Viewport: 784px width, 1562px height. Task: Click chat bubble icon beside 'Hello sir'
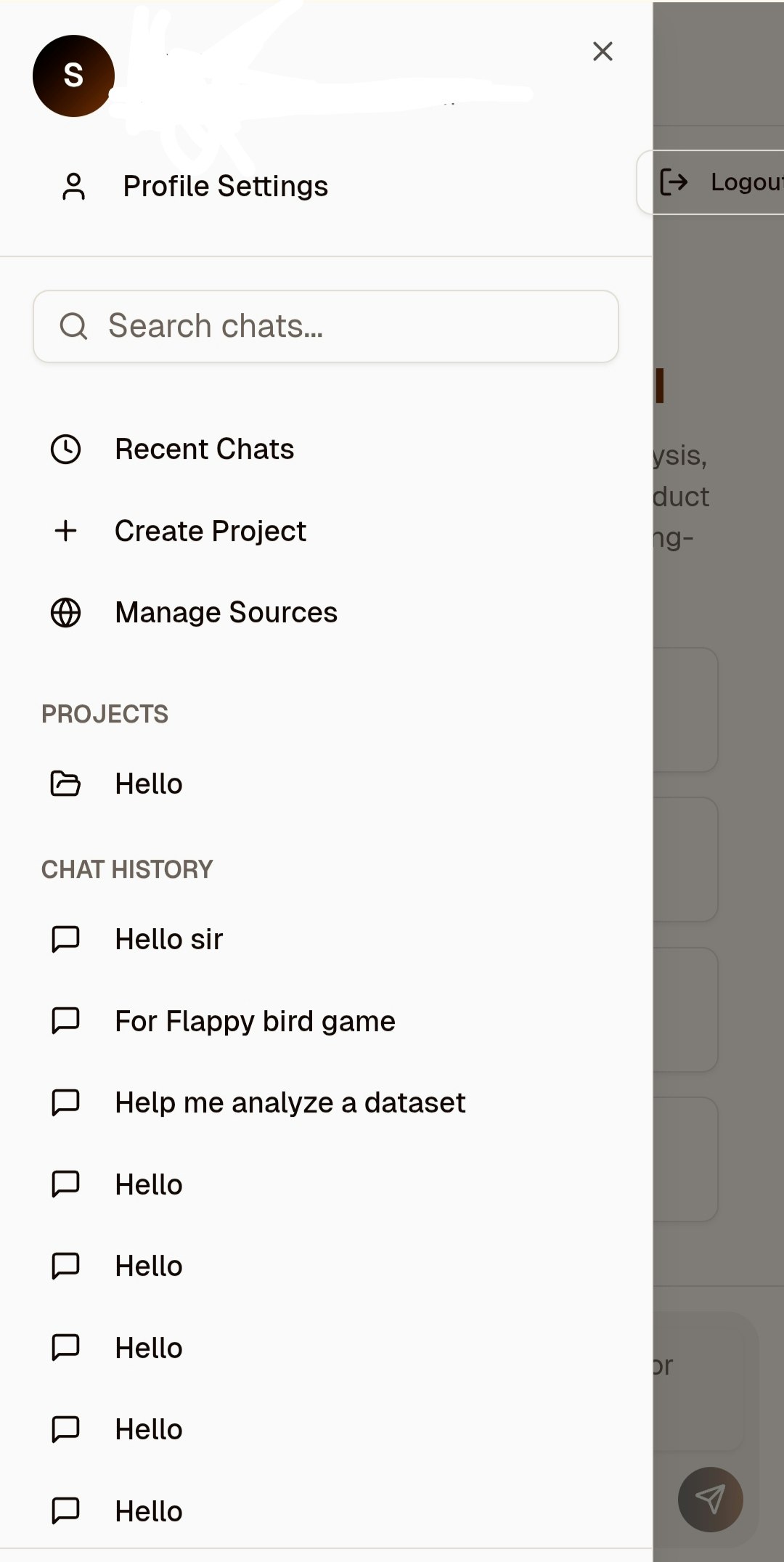point(65,939)
